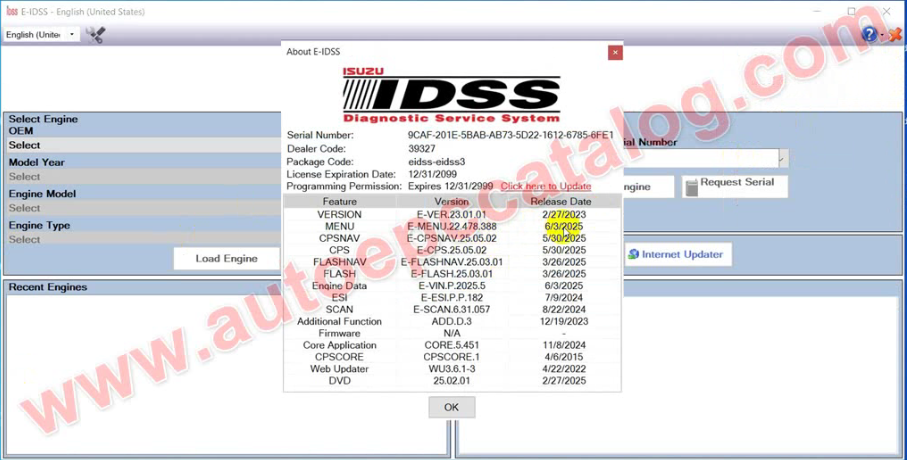
Task: Click the 'Click here to Update' link
Action: pyautogui.click(x=545, y=186)
